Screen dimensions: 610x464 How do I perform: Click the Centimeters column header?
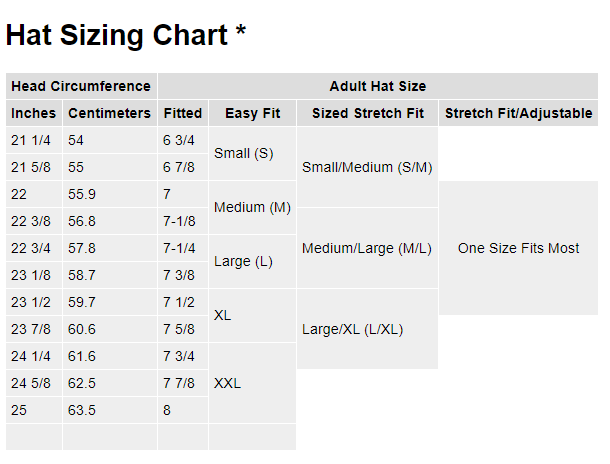(109, 113)
